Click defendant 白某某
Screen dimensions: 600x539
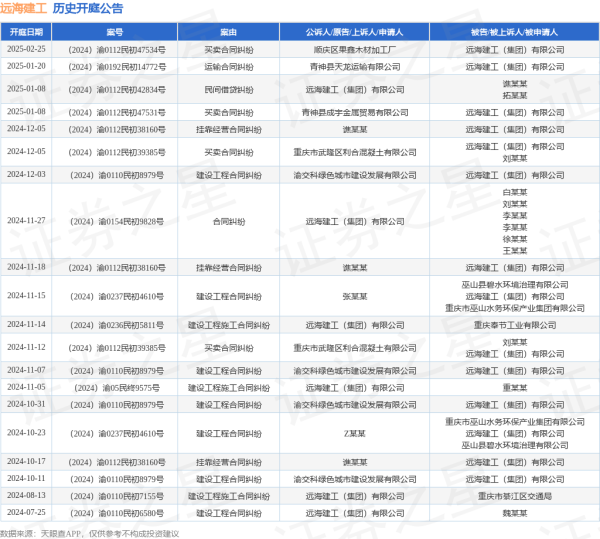pyautogui.click(x=514, y=192)
